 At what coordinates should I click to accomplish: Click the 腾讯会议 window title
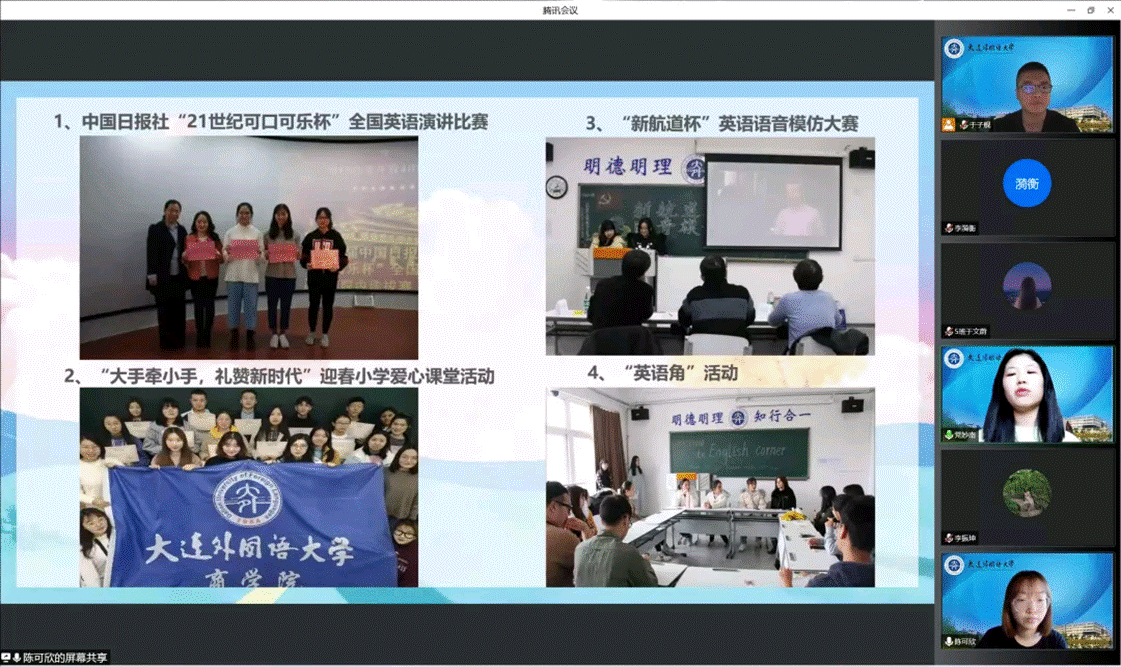[560, 10]
